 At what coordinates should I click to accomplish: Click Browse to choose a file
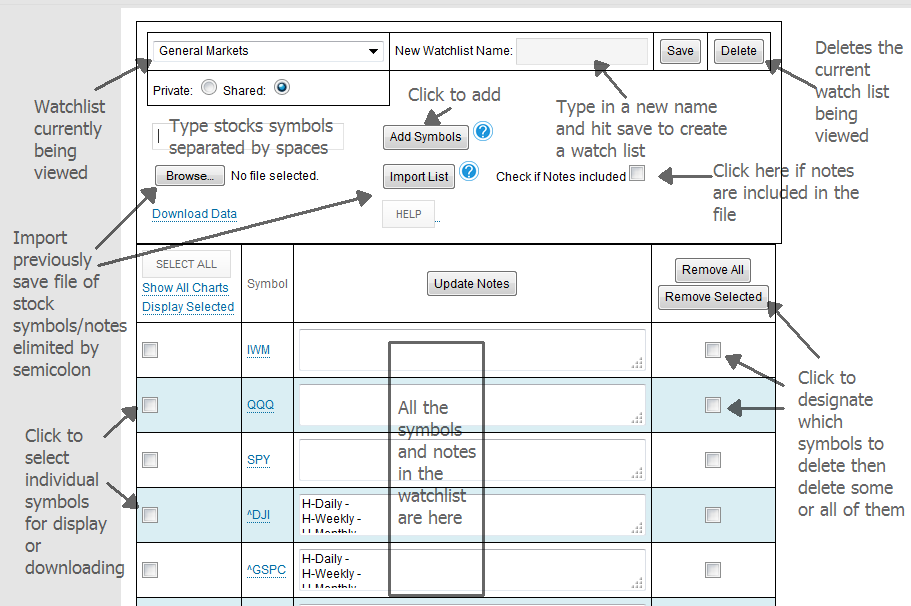(x=189, y=176)
